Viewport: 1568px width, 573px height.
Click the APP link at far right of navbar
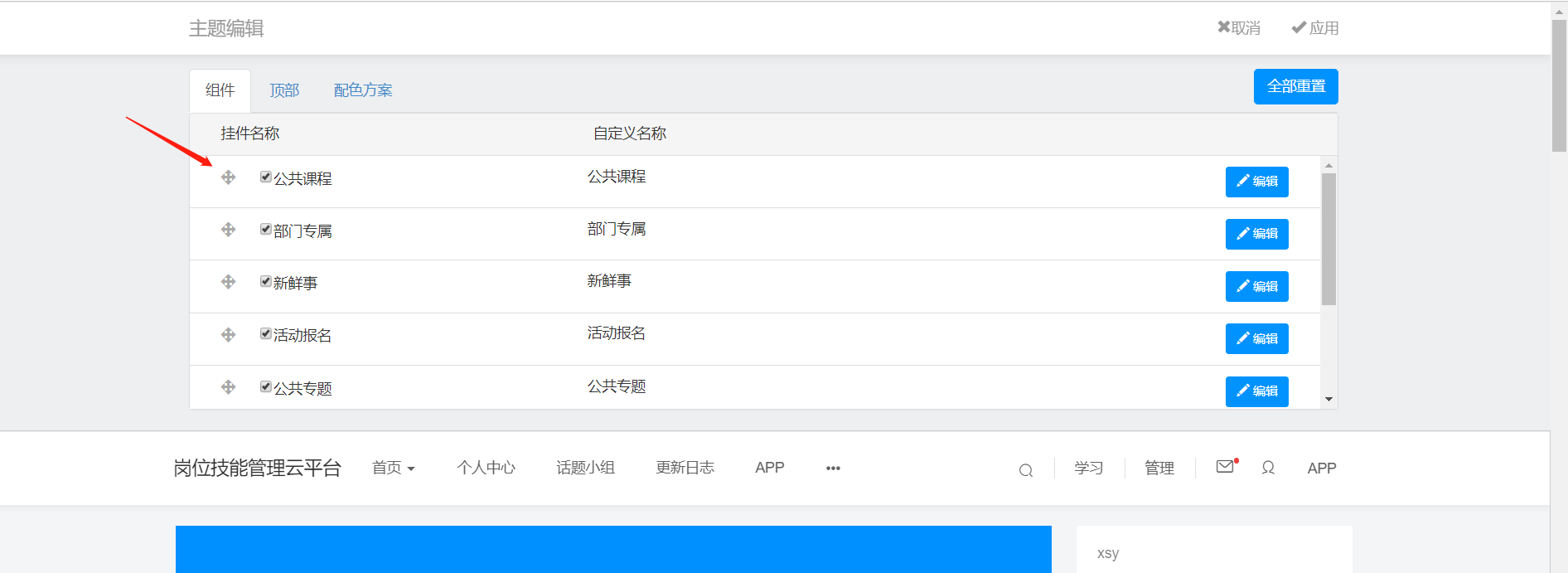point(1322,469)
